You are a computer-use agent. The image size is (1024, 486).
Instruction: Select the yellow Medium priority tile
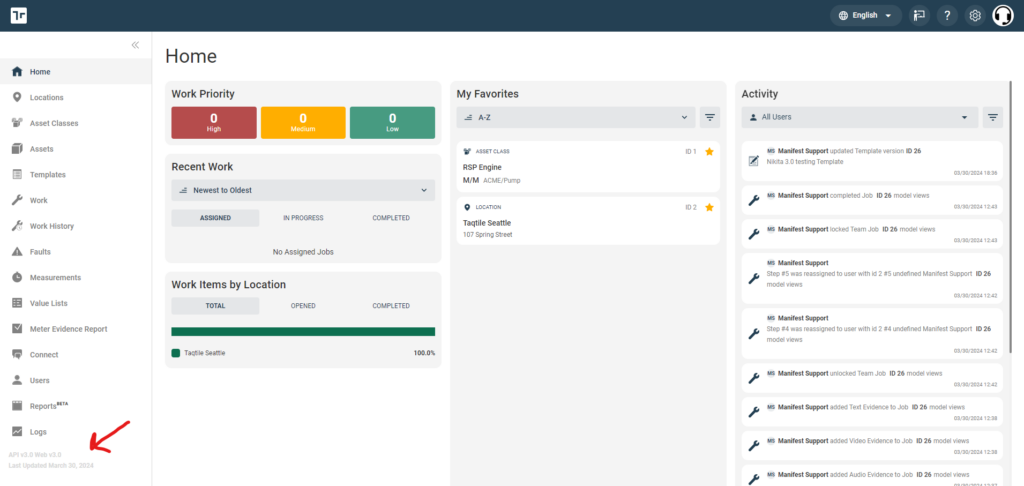click(303, 122)
